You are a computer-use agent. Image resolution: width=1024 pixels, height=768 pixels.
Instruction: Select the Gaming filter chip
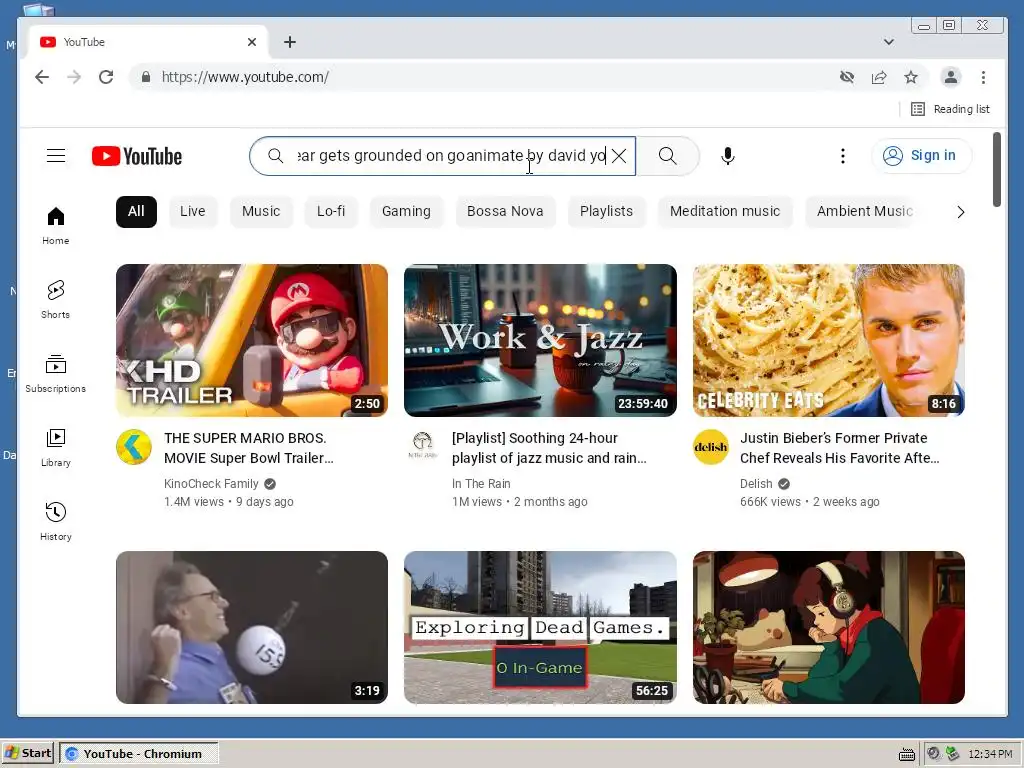click(x=406, y=212)
